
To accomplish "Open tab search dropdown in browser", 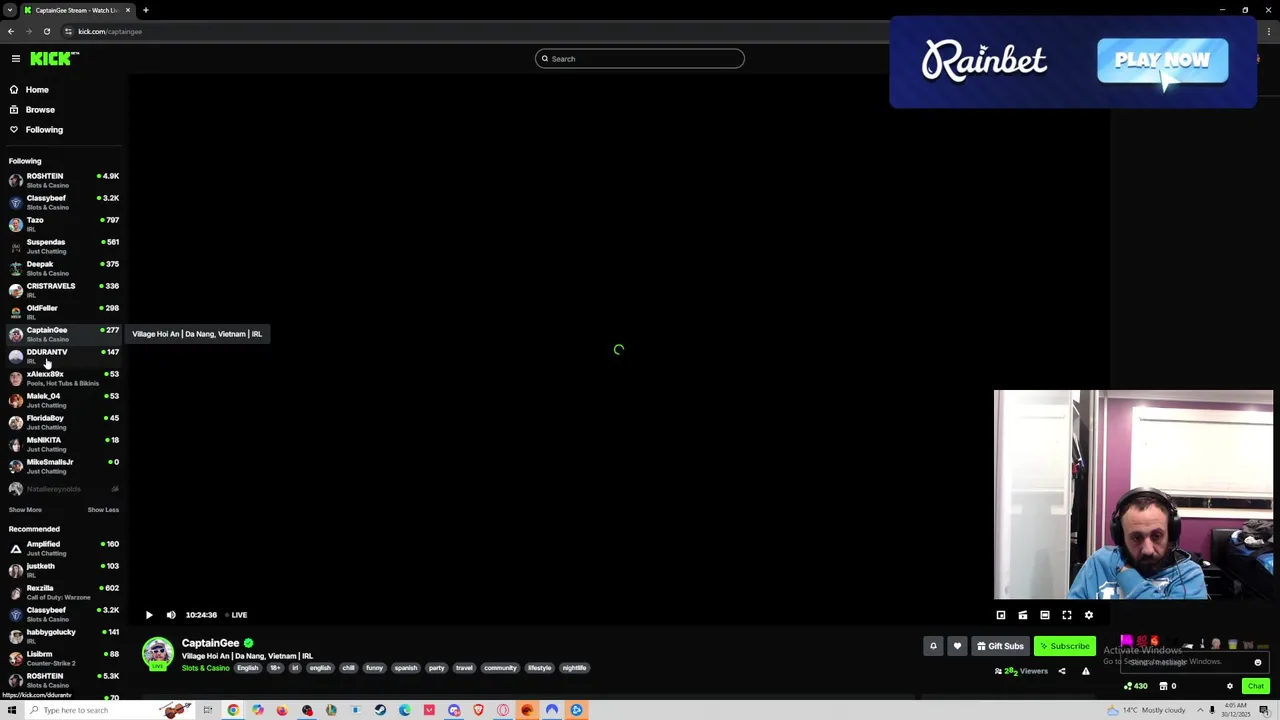I will point(10,10).
